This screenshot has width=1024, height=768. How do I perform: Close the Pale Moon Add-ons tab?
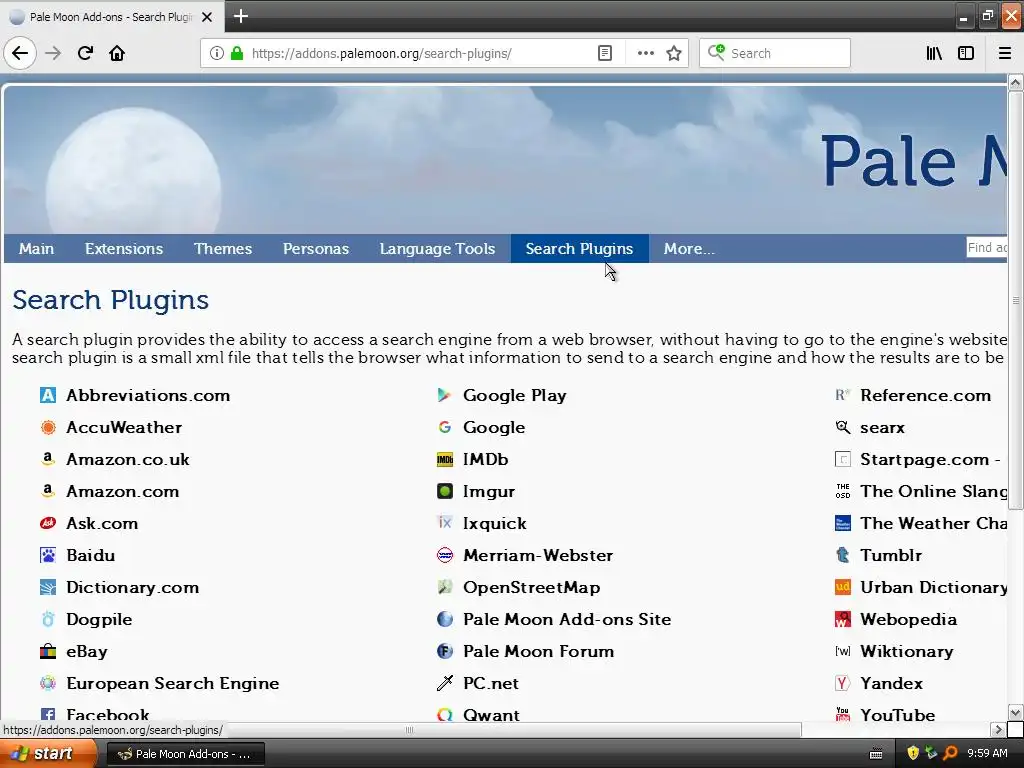207,17
